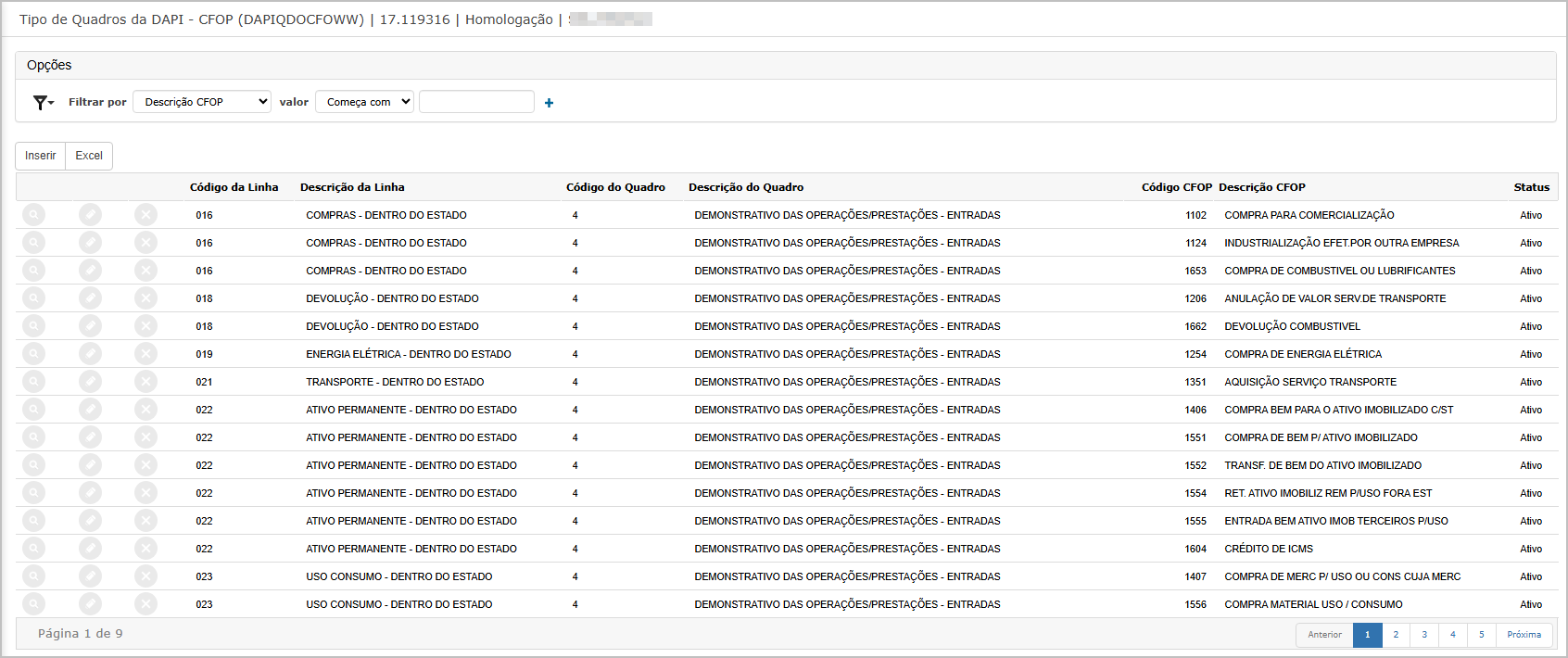The image size is (1568, 658).
Task: Open the Descrição CFOP filter field dropdown
Action: [202, 102]
